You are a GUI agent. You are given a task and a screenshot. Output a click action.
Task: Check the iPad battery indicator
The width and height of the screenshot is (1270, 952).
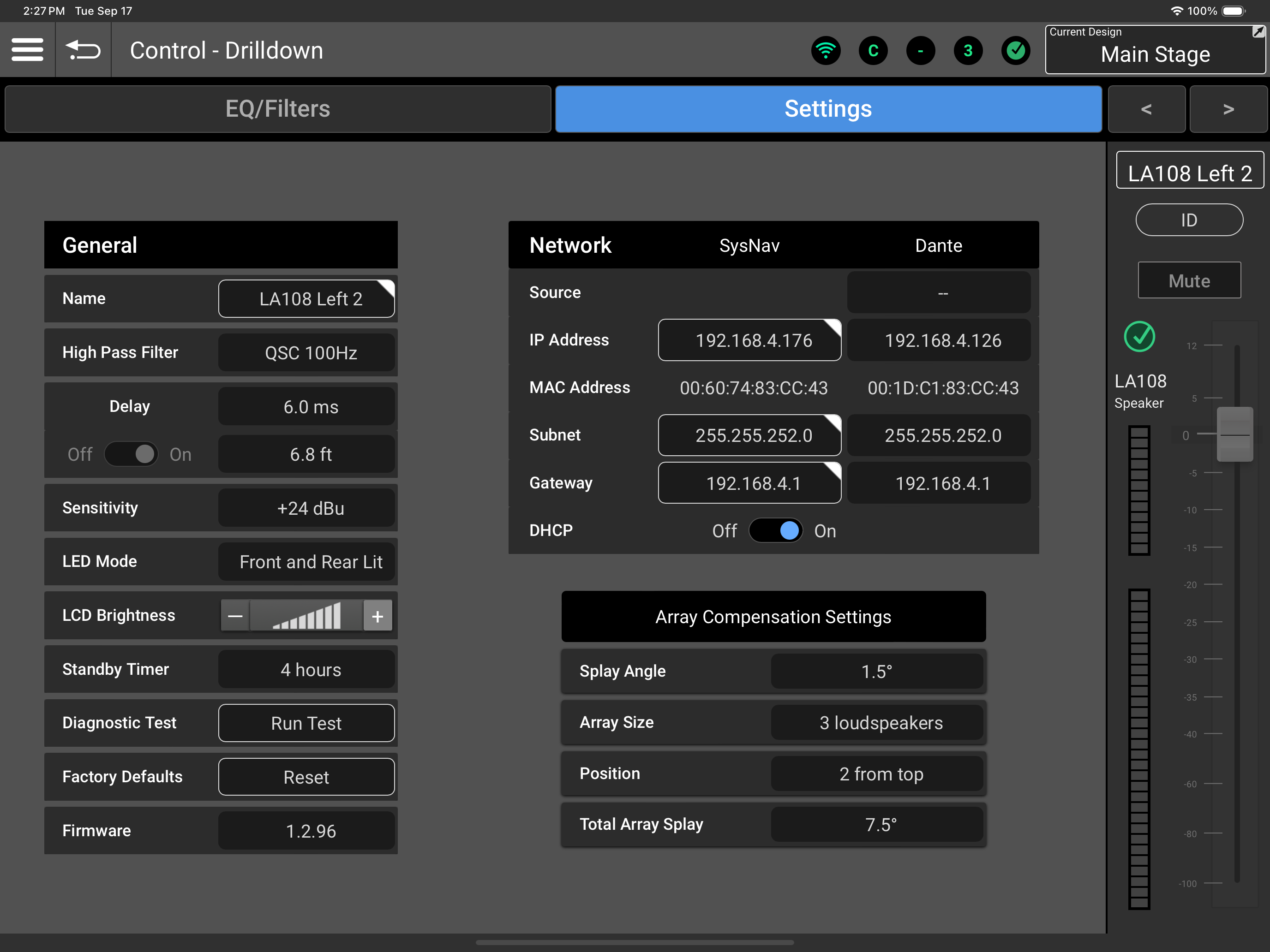pyautogui.click(x=1233, y=11)
